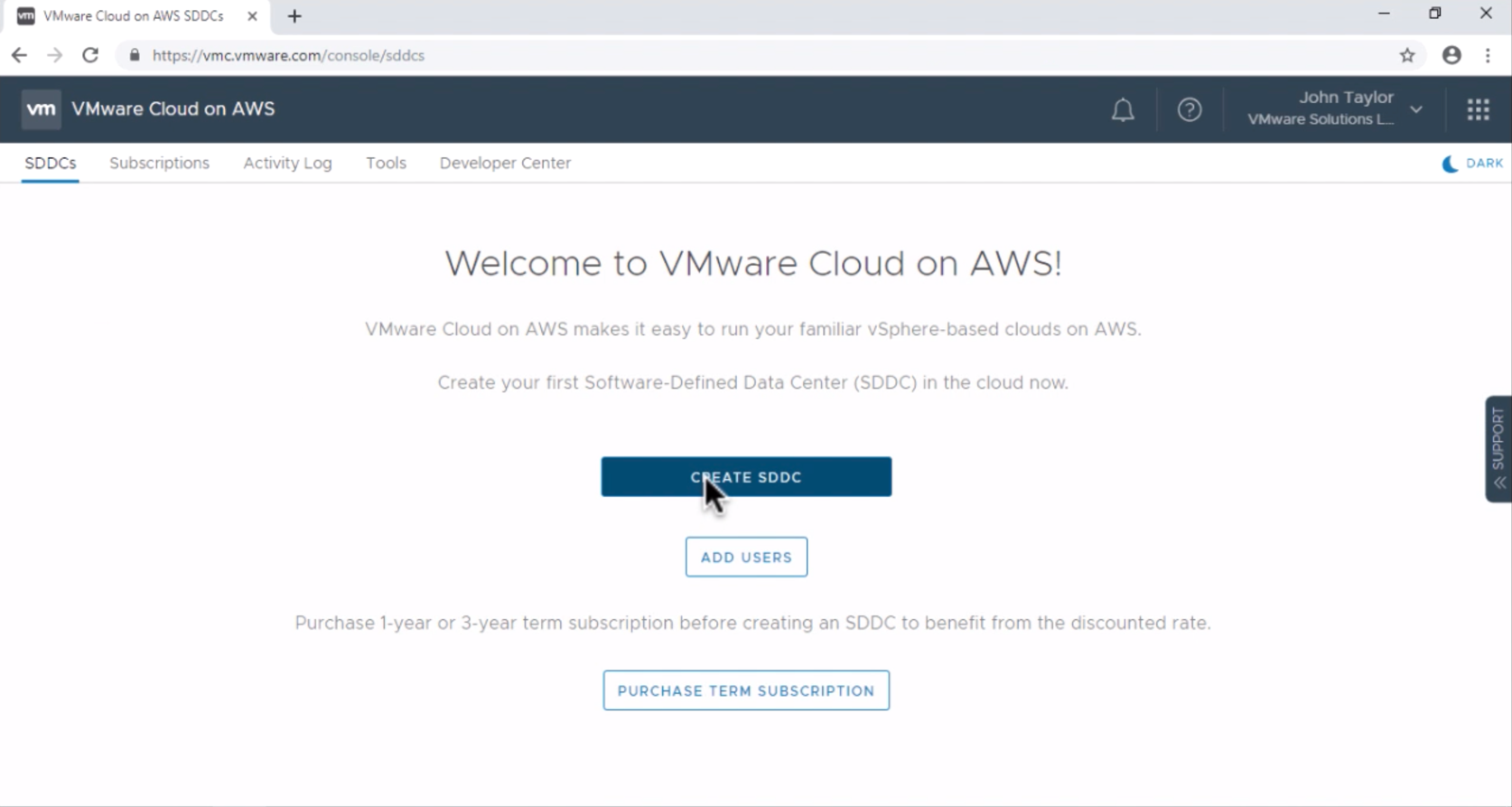This screenshot has width=1512, height=807.
Task: Click the ADD USERS button
Action: pos(746,558)
